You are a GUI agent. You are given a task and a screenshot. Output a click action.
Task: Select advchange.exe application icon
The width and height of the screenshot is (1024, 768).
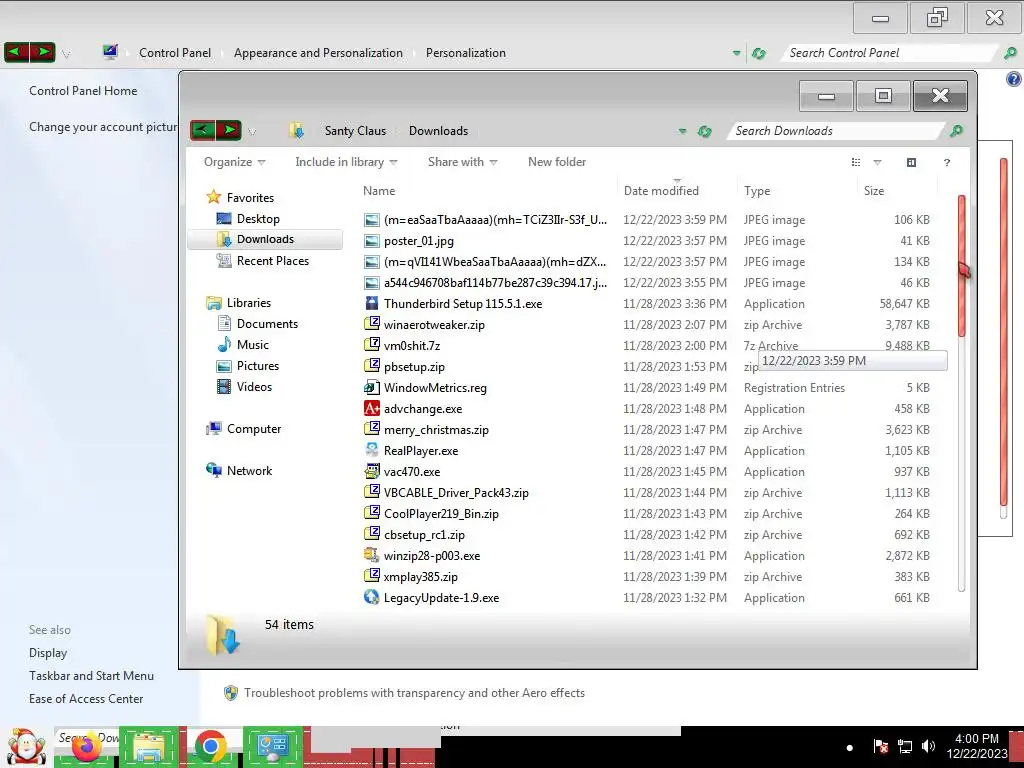[x=372, y=409]
